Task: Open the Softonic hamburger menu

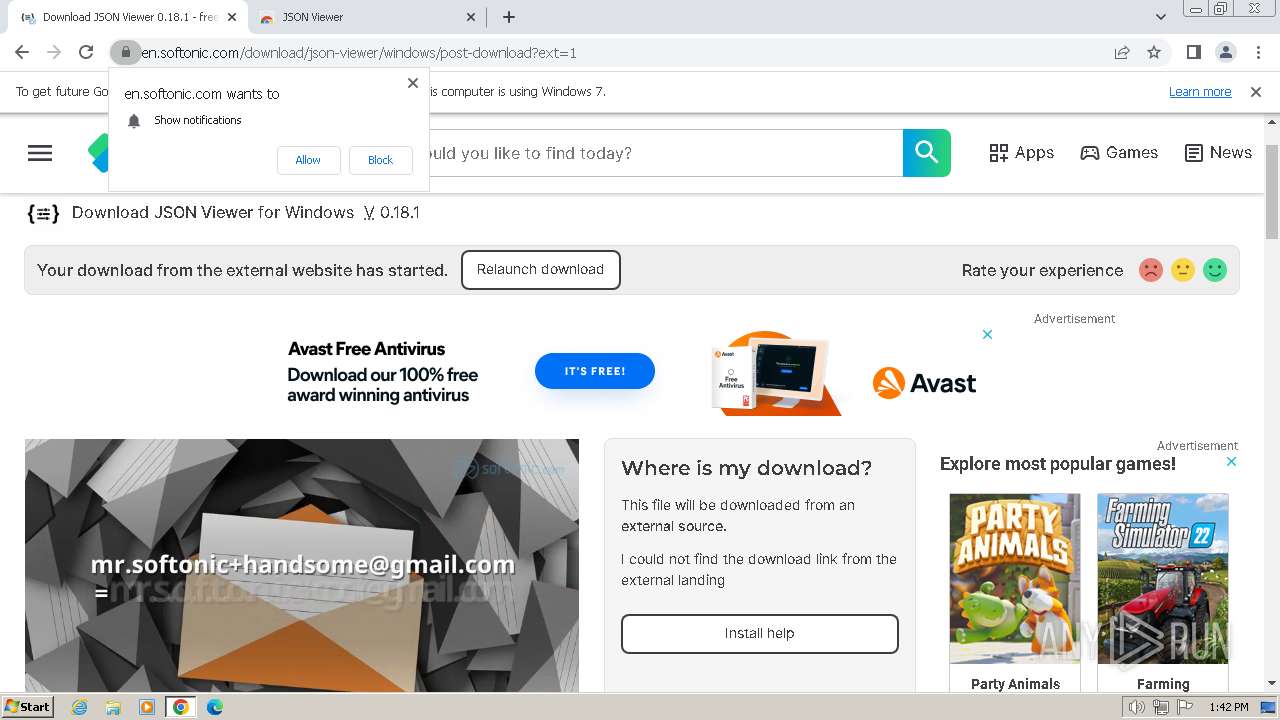Action: pyautogui.click(x=40, y=153)
